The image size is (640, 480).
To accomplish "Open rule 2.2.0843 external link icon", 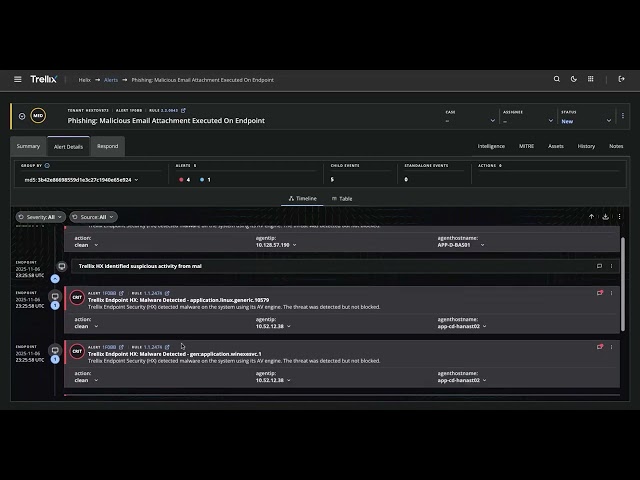I will click(183, 110).
